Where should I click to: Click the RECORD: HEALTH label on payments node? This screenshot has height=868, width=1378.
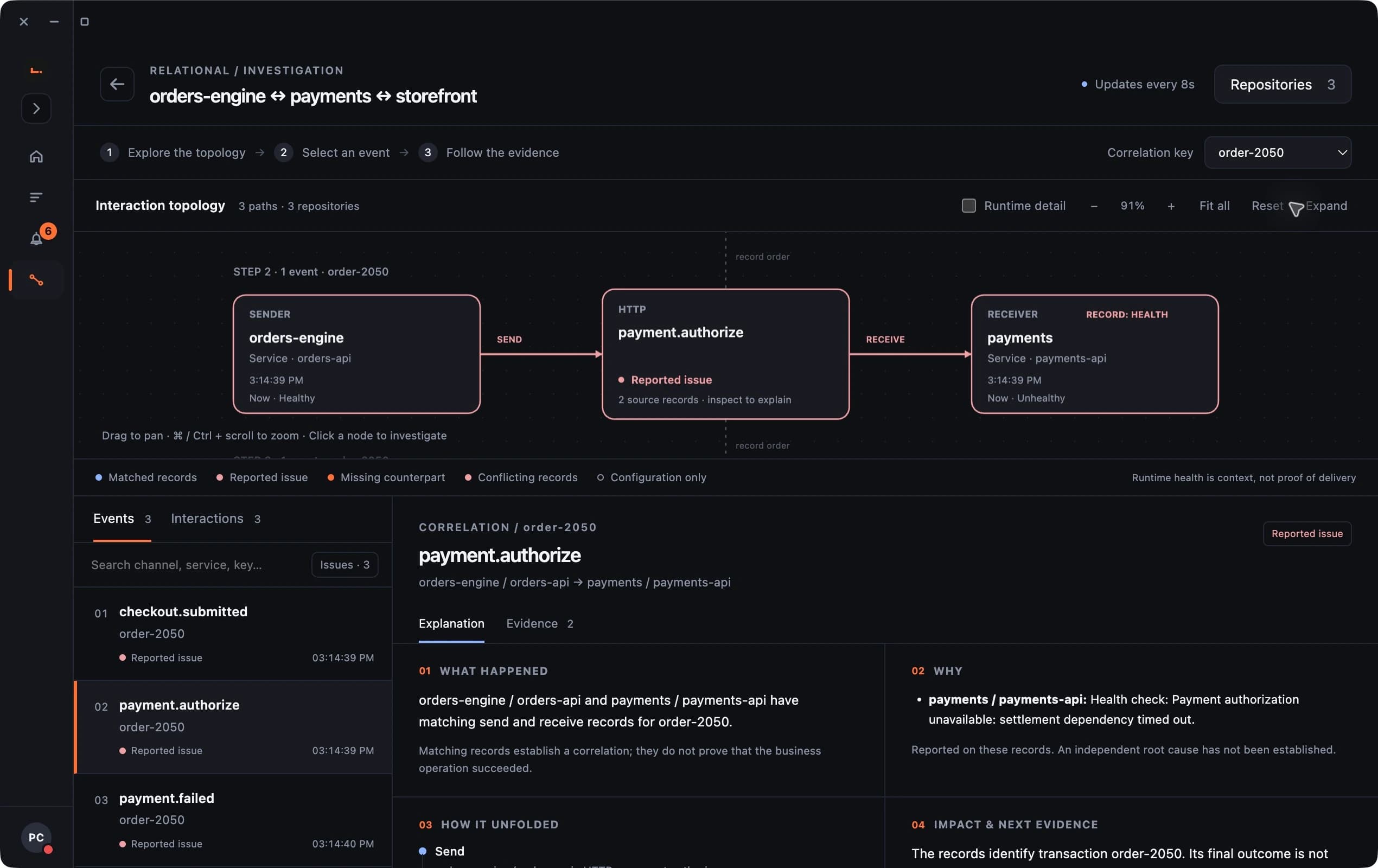tap(1127, 314)
